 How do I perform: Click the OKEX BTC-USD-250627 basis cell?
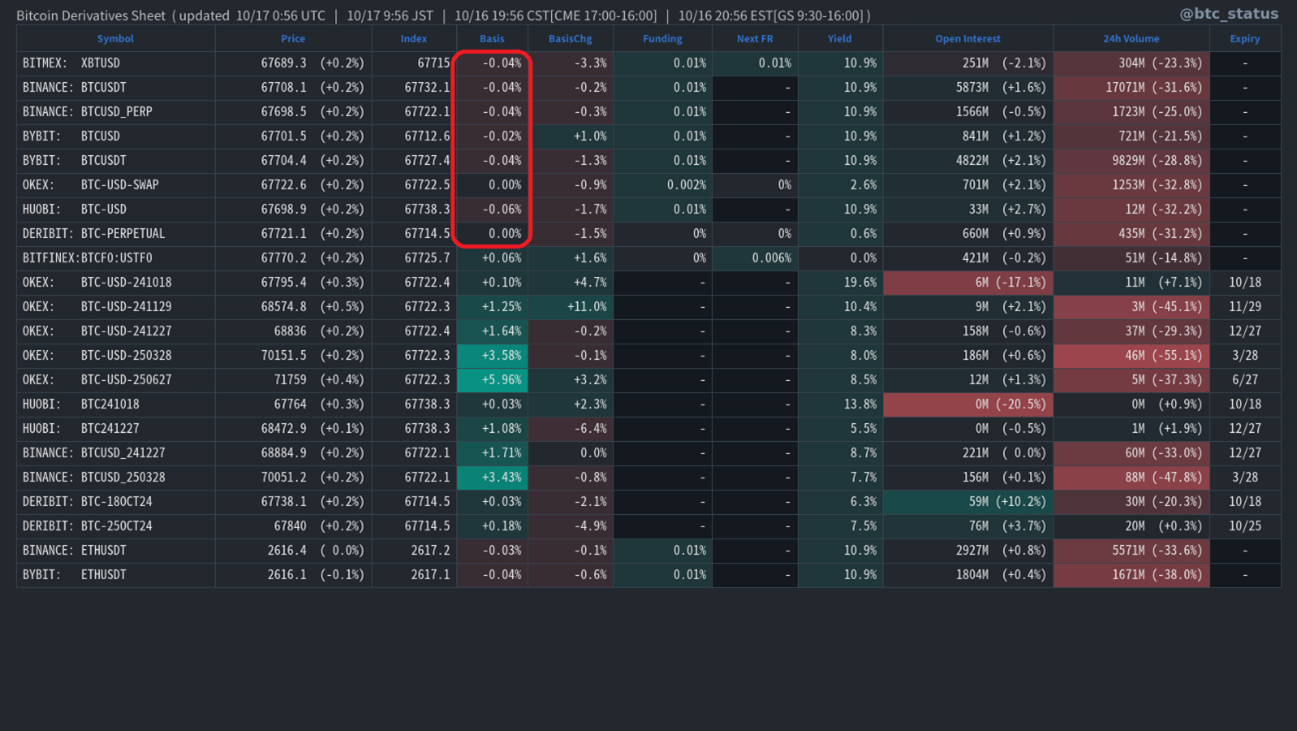click(492, 380)
